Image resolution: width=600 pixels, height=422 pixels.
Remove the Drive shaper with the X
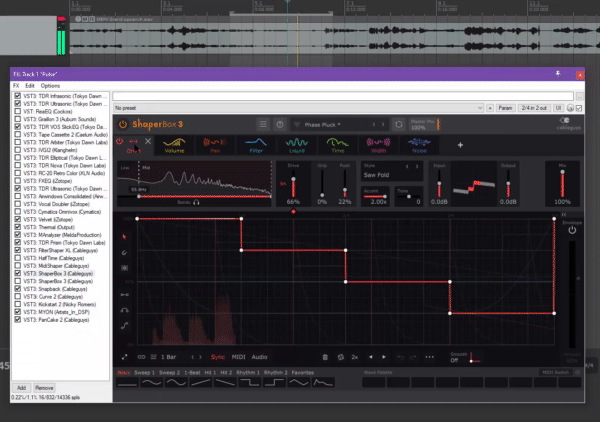click(x=148, y=142)
